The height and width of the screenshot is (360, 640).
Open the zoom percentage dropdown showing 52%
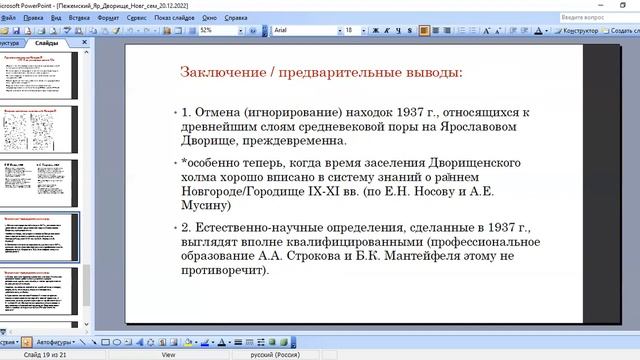[x=241, y=31]
